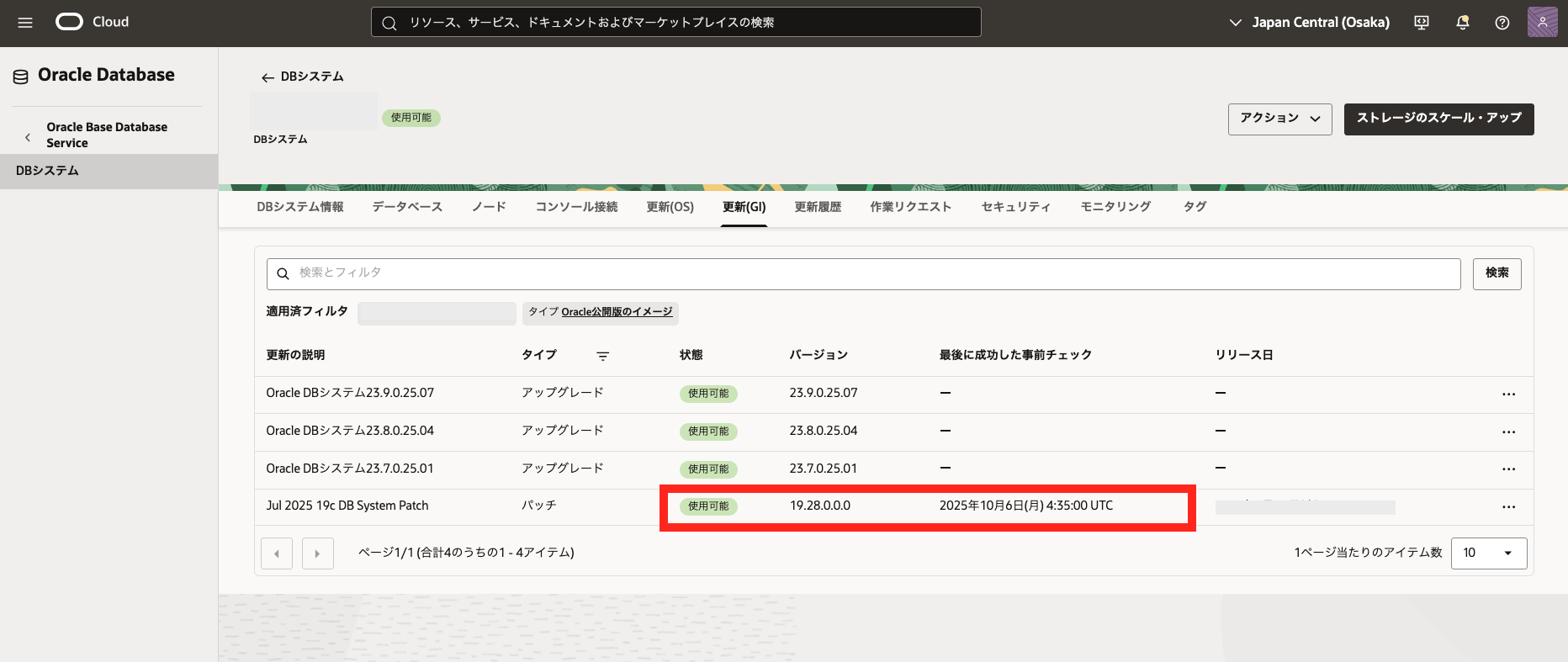Switch to the 更新(OS) tab
The height and width of the screenshot is (662, 1568).
tap(670, 207)
